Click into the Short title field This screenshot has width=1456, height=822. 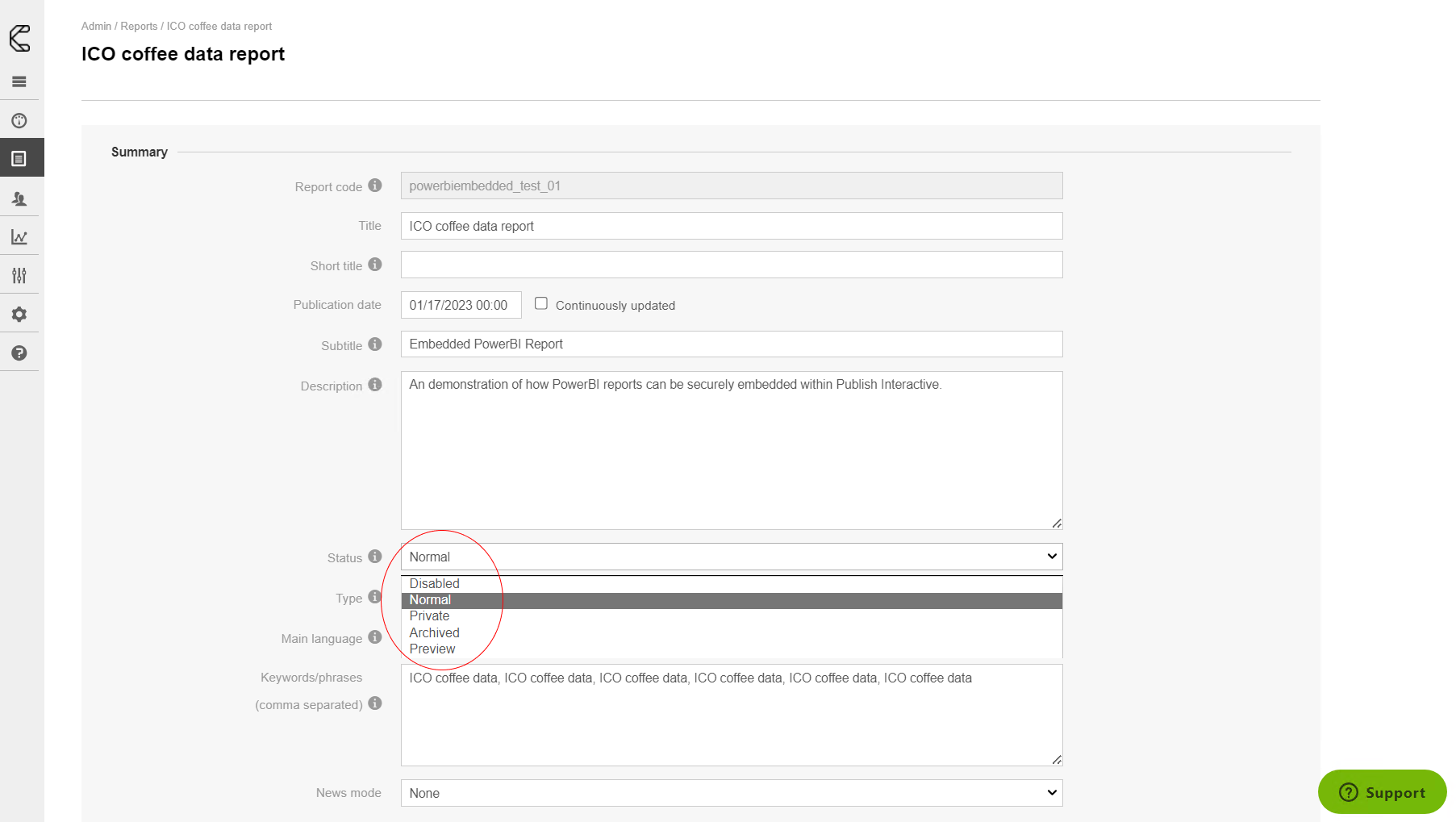pos(731,265)
